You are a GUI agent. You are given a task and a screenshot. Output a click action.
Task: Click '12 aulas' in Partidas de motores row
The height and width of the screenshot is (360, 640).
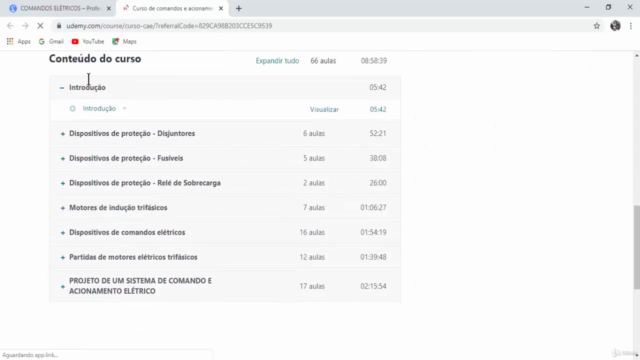click(312, 258)
